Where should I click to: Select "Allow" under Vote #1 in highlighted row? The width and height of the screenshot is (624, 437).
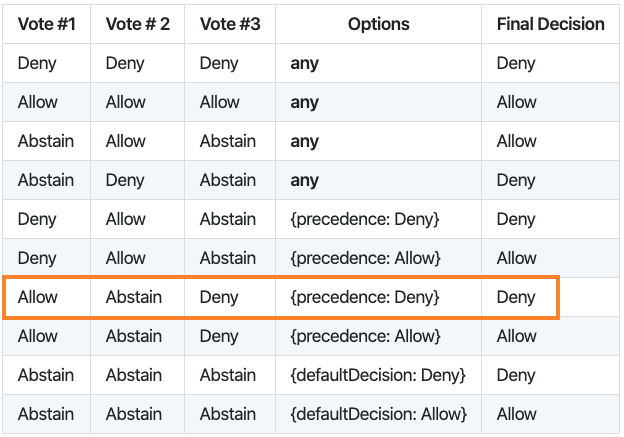click(38, 297)
